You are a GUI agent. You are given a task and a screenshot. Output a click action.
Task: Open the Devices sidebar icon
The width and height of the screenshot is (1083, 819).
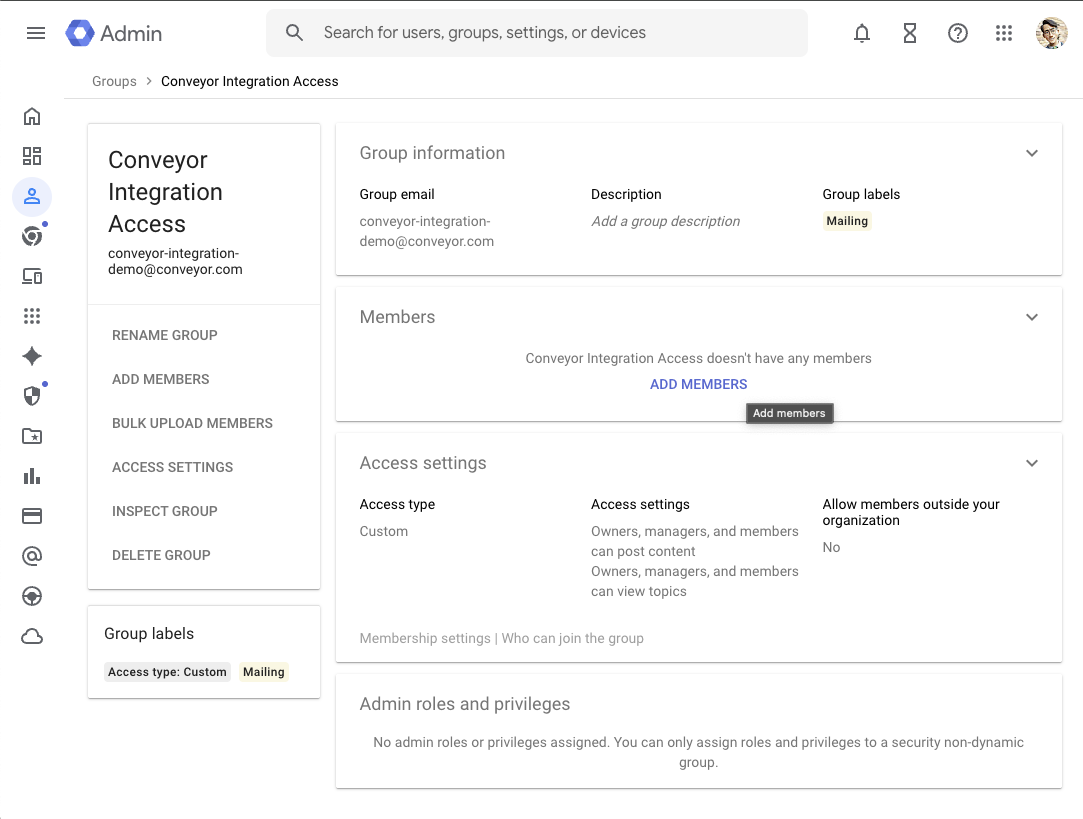click(32, 276)
